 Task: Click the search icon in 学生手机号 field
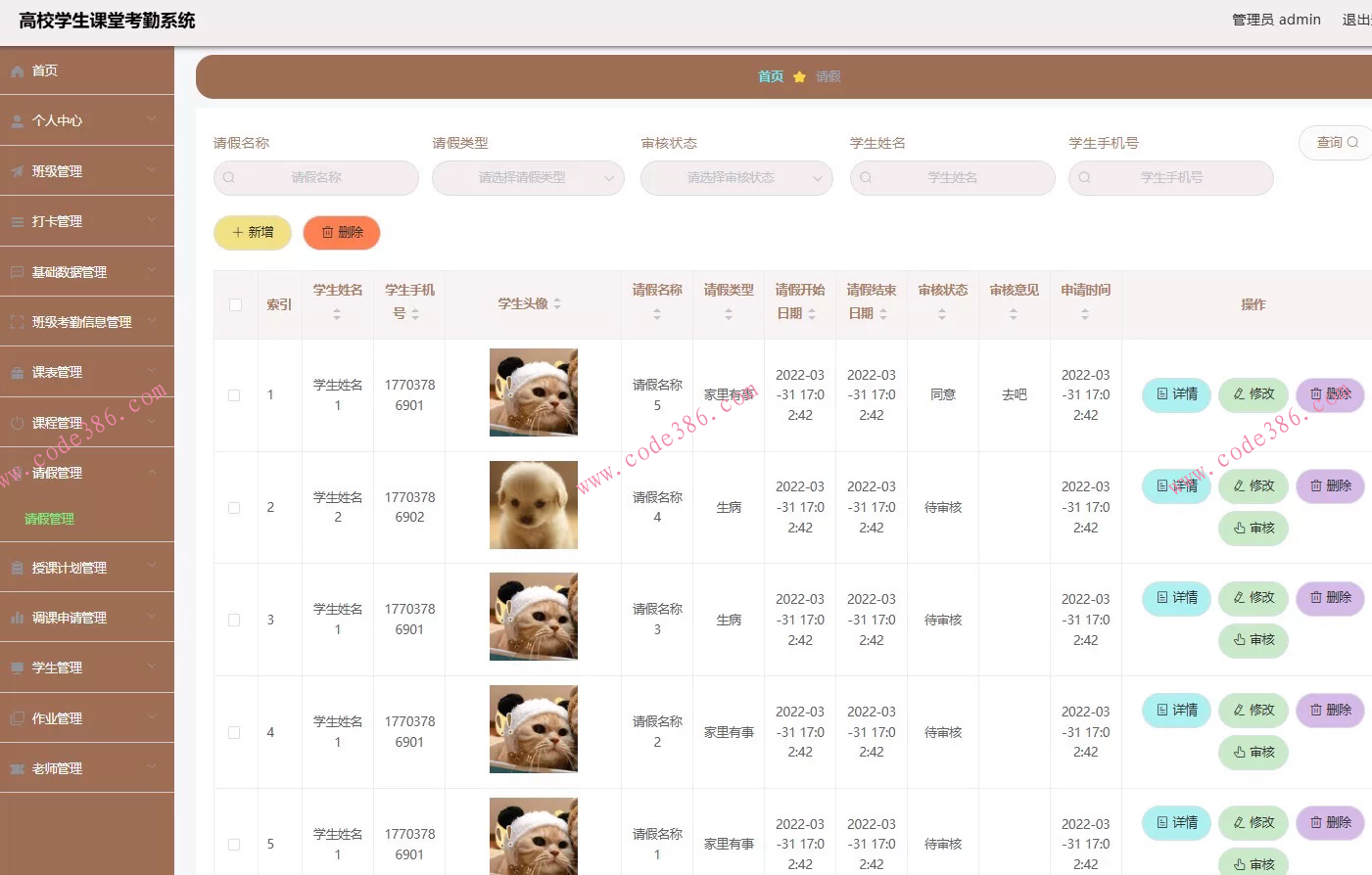tap(1084, 178)
